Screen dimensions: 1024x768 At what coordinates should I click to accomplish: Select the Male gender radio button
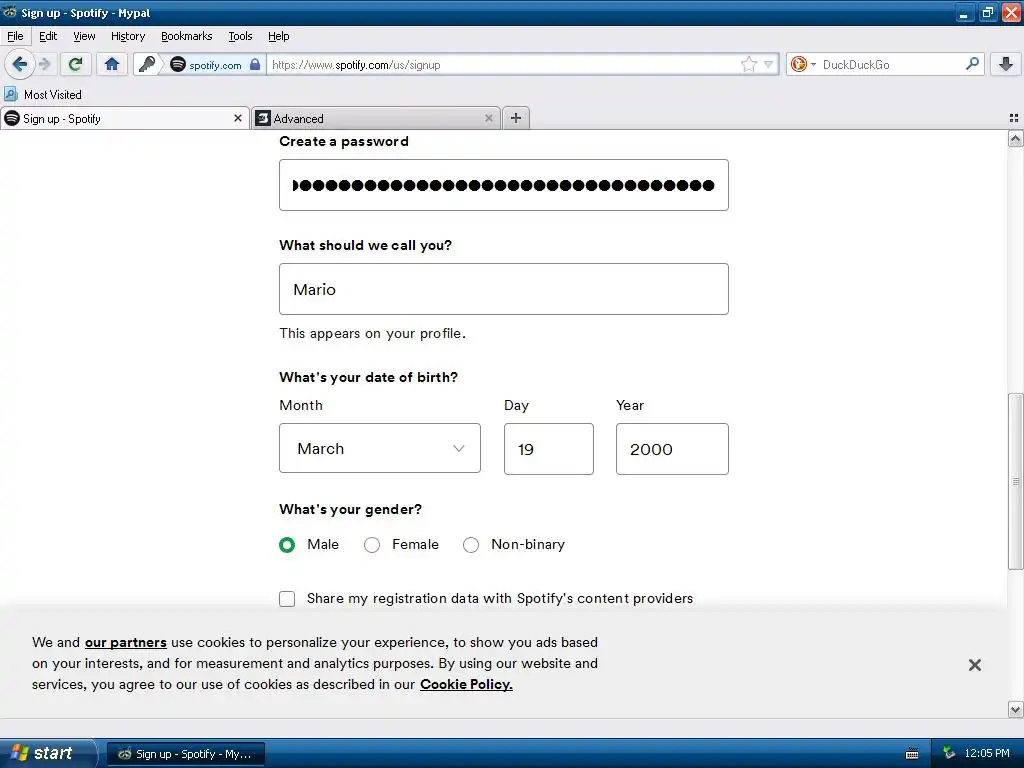[287, 545]
